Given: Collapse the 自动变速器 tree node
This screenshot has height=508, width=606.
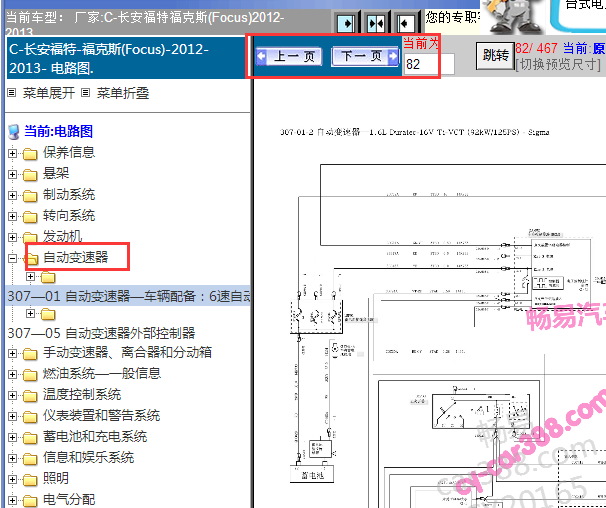Looking at the screenshot, I should pyautogui.click(x=12, y=258).
